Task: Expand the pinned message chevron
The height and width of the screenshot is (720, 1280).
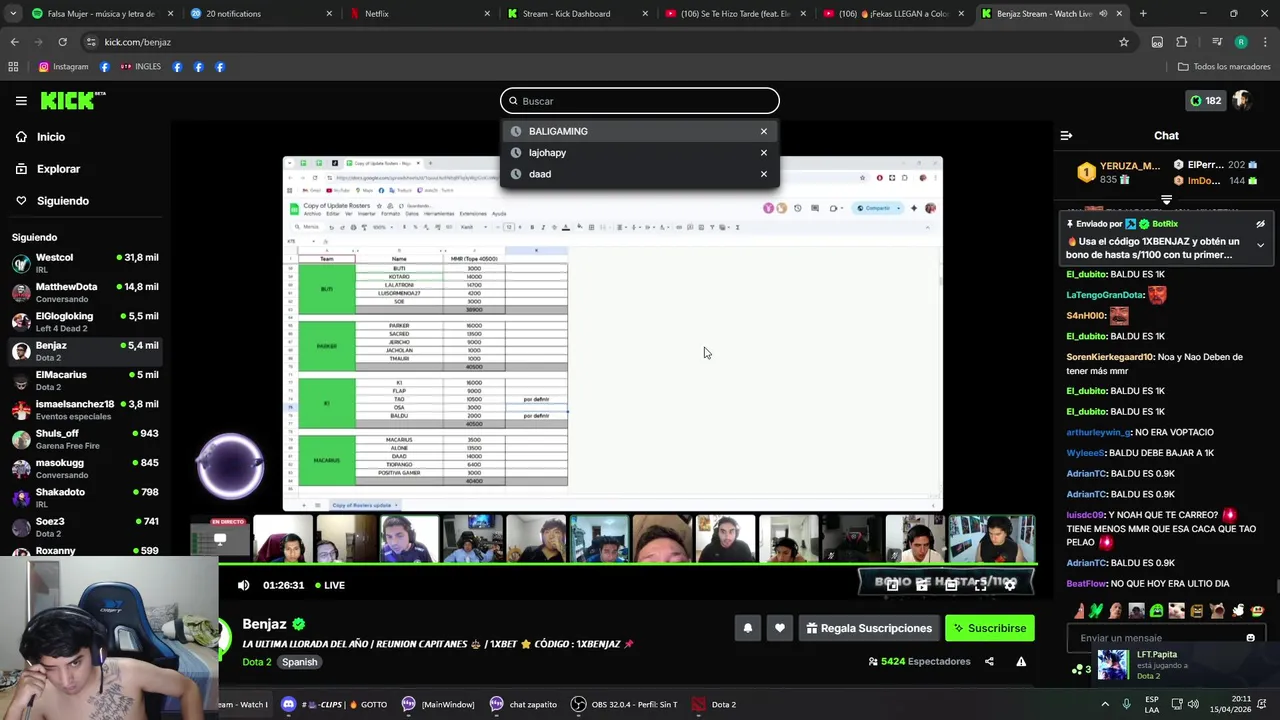Action: [x=1260, y=245]
